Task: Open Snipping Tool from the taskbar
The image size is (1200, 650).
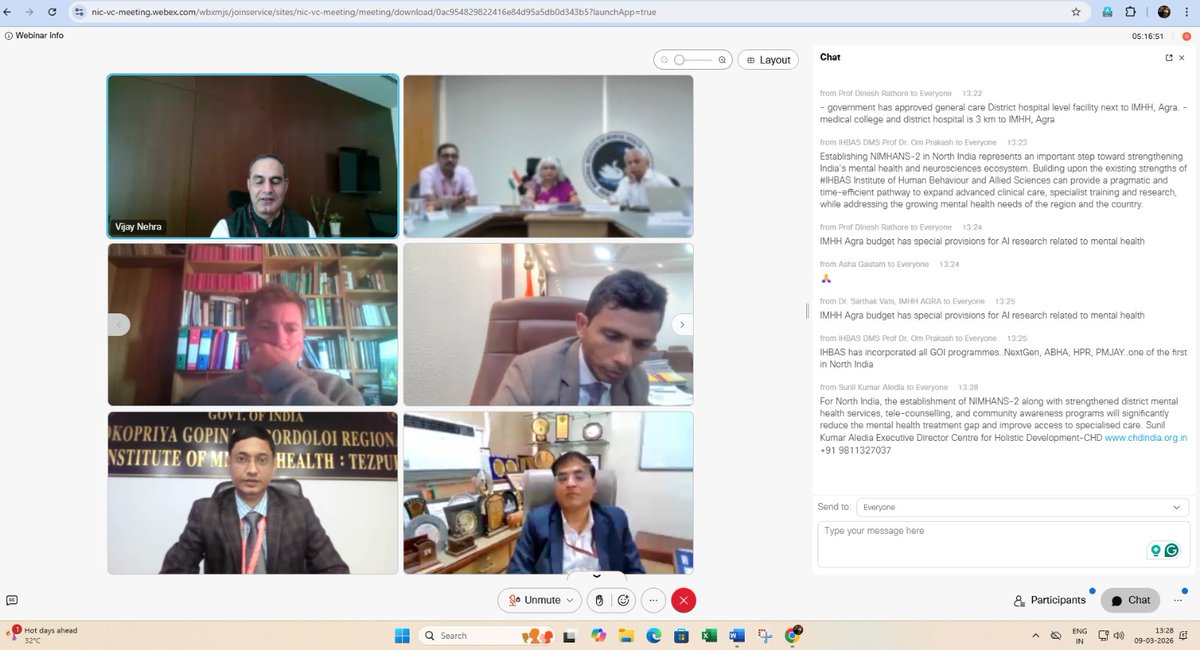Action: (765, 635)
